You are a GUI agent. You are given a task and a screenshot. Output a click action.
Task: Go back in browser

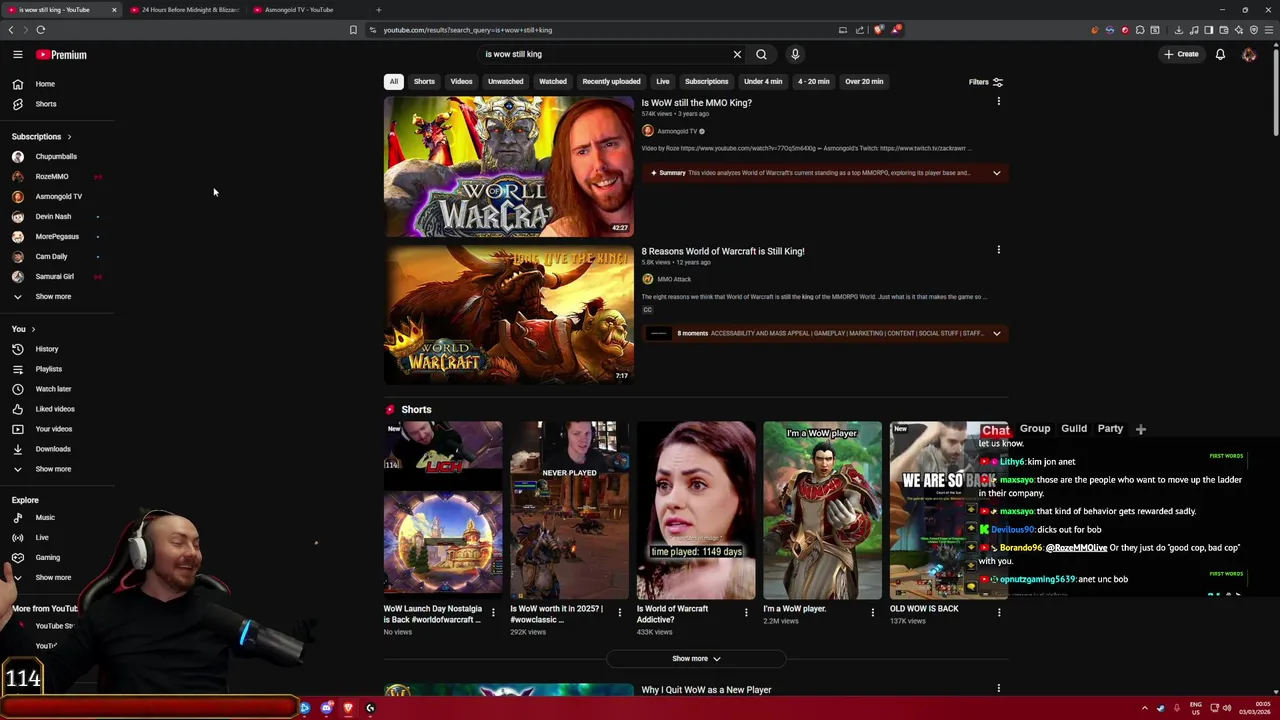pos(11,30)
